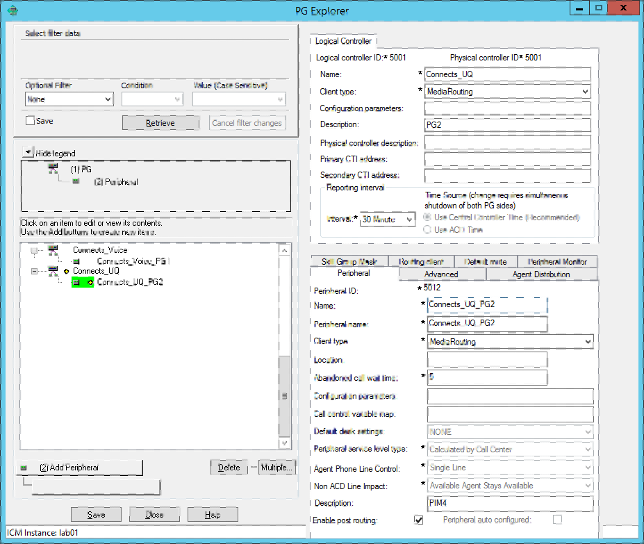The height and width of the screenshot is (544, 644).
Task: Click the Add Peripheral button
Action: 80,468
